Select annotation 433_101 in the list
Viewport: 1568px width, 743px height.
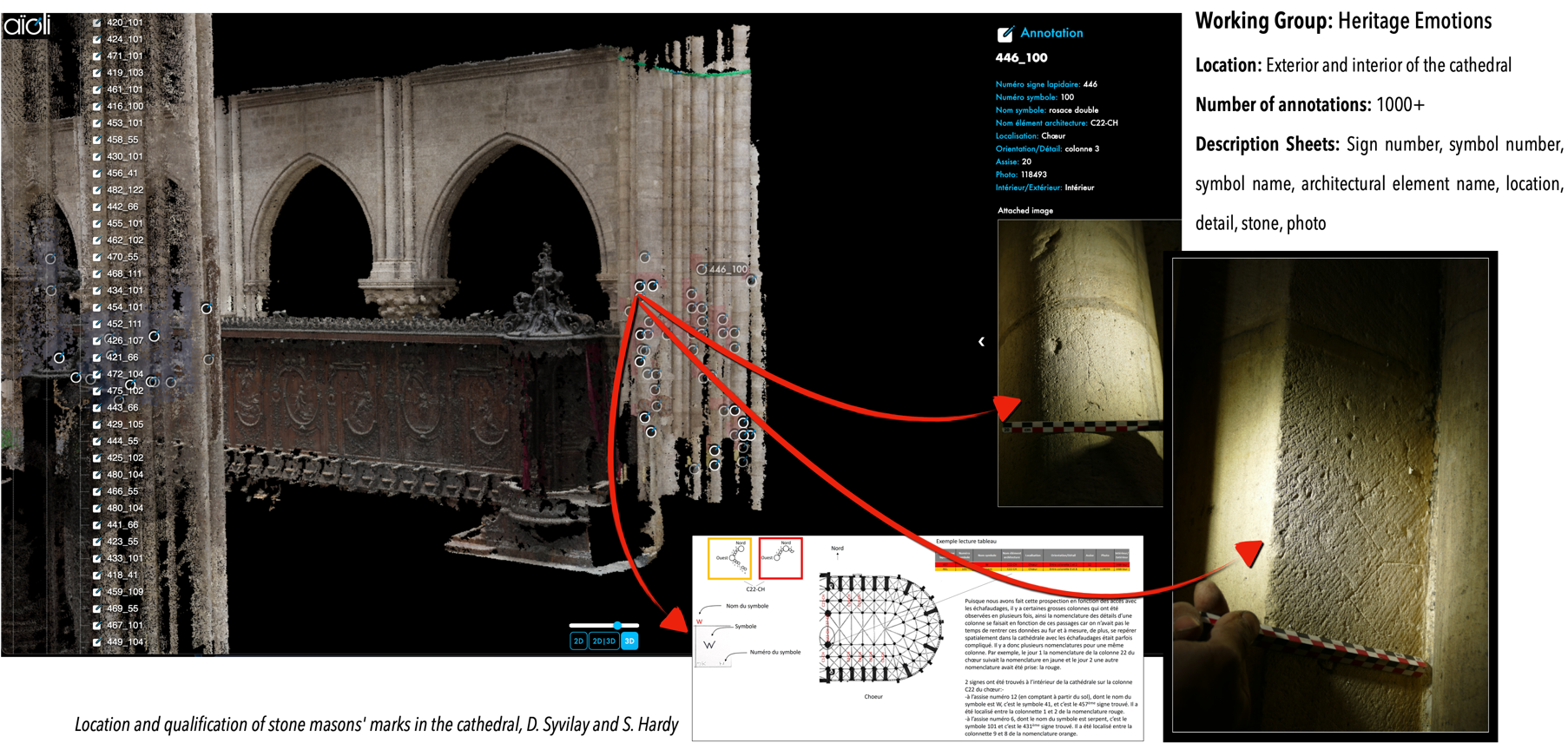click(x=125, y=558)
